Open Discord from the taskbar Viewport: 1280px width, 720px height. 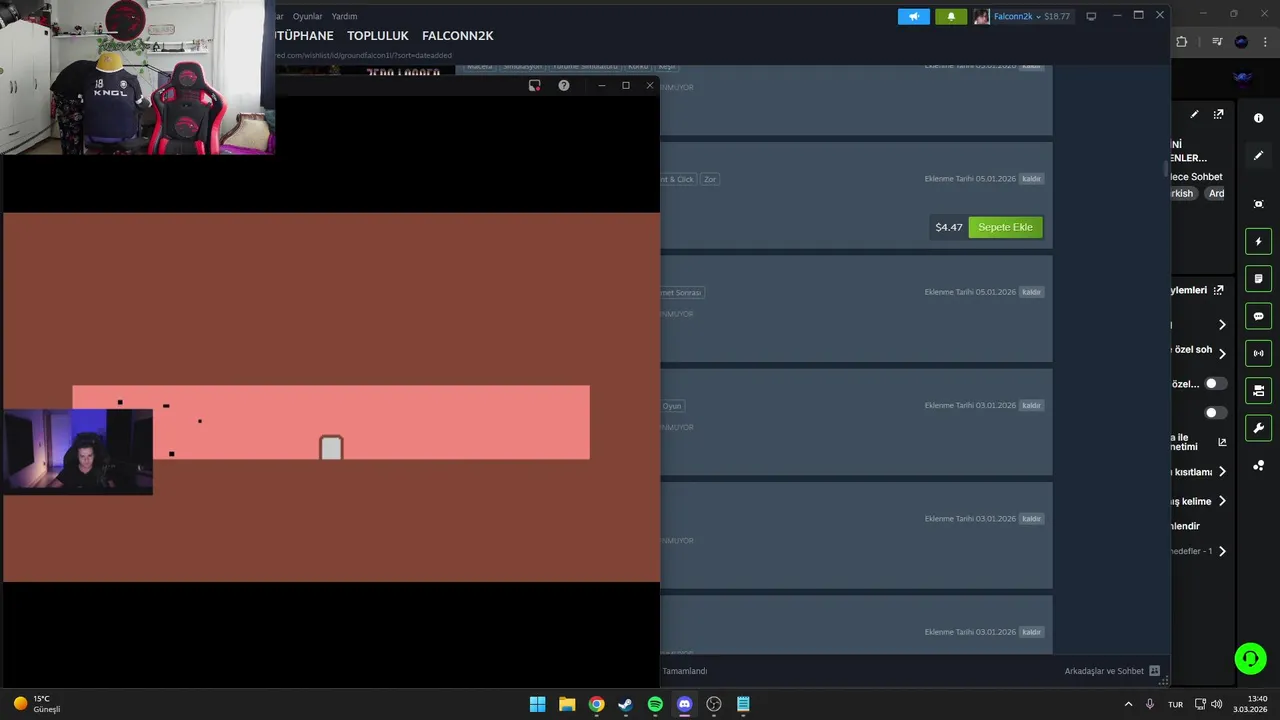(684, 704)
